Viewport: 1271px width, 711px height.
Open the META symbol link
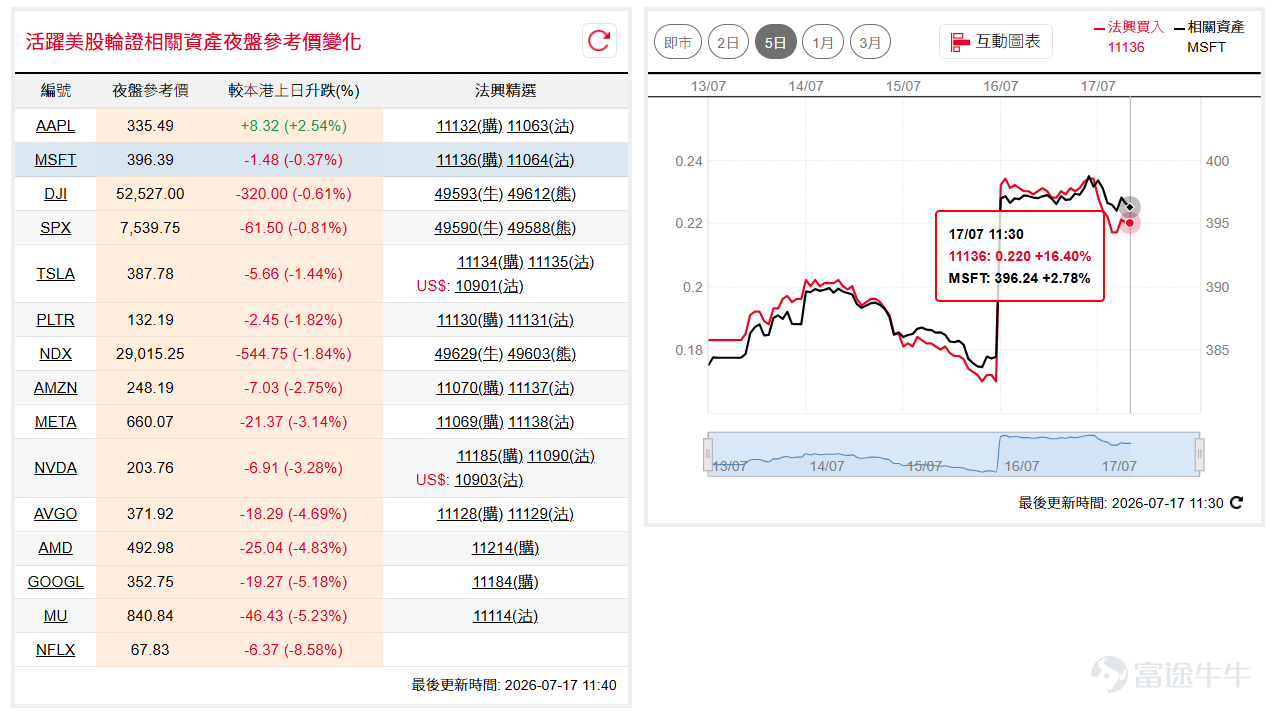(x=56, y=422)
